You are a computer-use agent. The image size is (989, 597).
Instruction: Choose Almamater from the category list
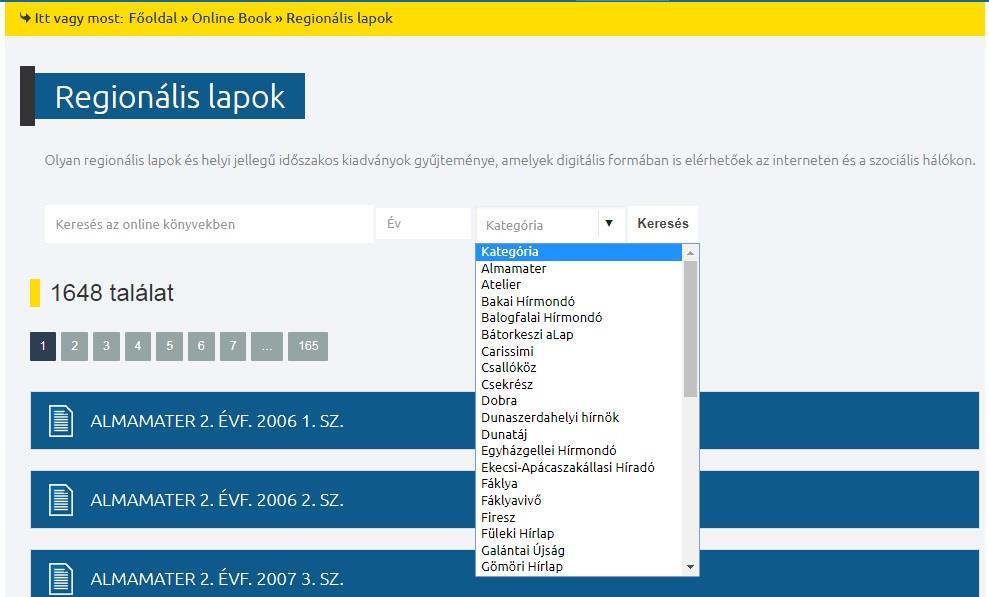pyautogui.click(x=579, y=269)
